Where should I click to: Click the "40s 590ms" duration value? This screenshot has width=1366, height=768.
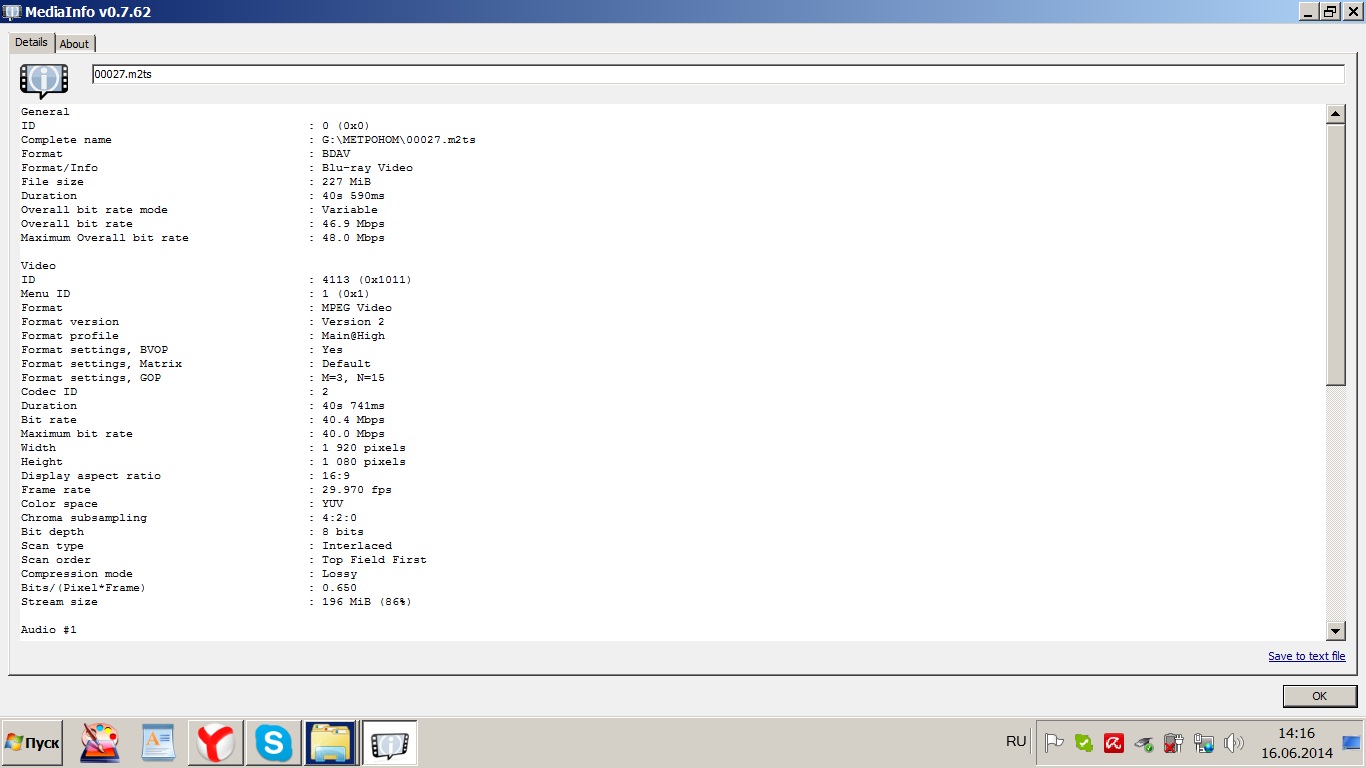click(353, 196)
